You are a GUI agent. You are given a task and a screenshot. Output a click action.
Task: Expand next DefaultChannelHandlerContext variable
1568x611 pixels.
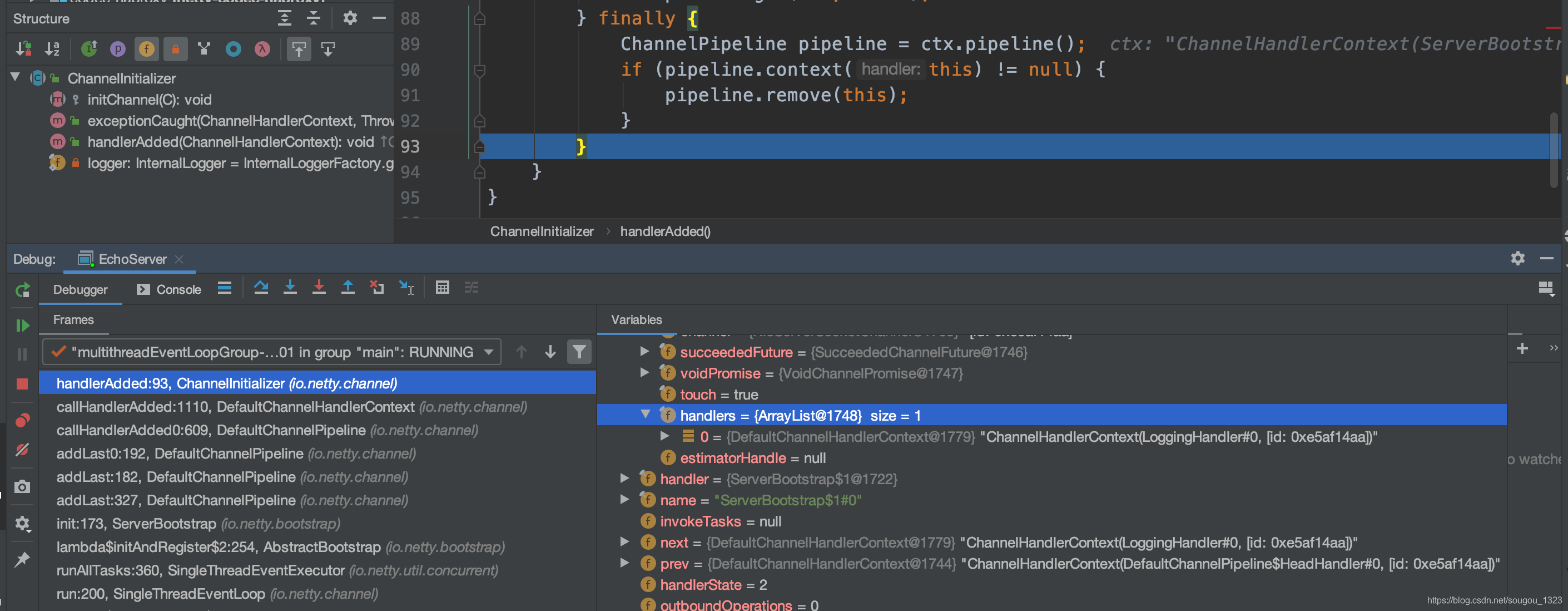coord(624,542)
